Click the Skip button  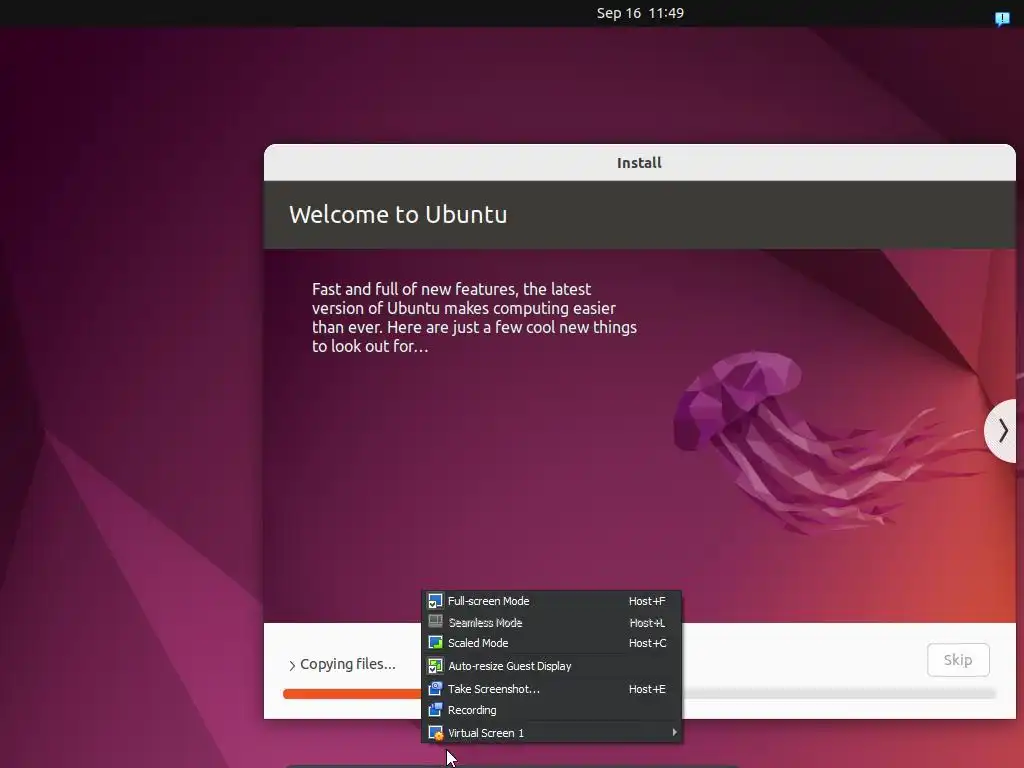tap(957, 660)
